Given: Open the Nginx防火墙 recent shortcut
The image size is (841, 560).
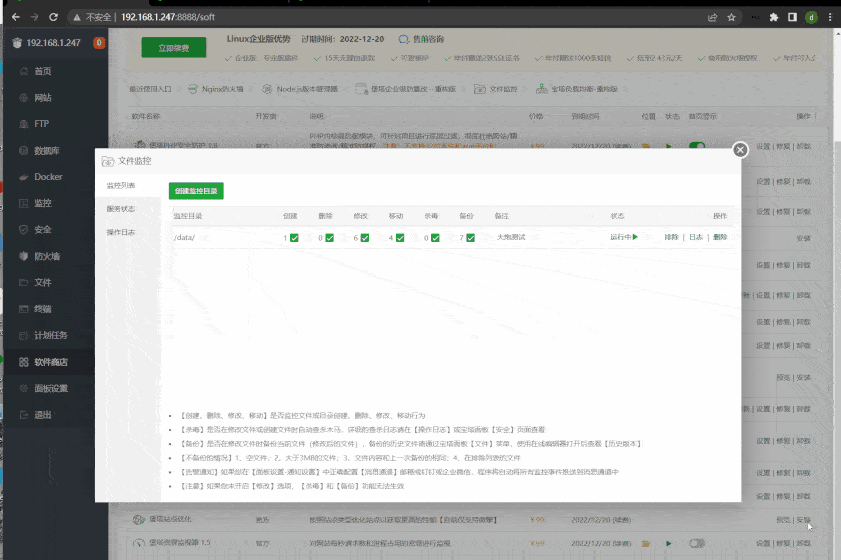Looking at the screenshot, I should click(x=216, y=89).
